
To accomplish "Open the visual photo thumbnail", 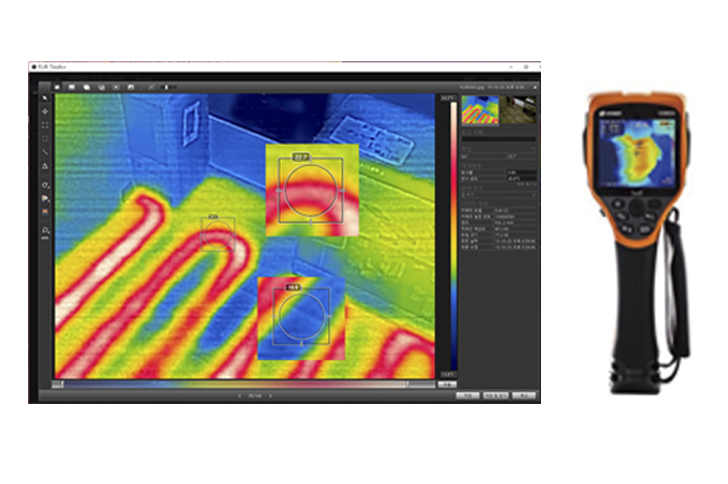I will click(x=522, y=112).
